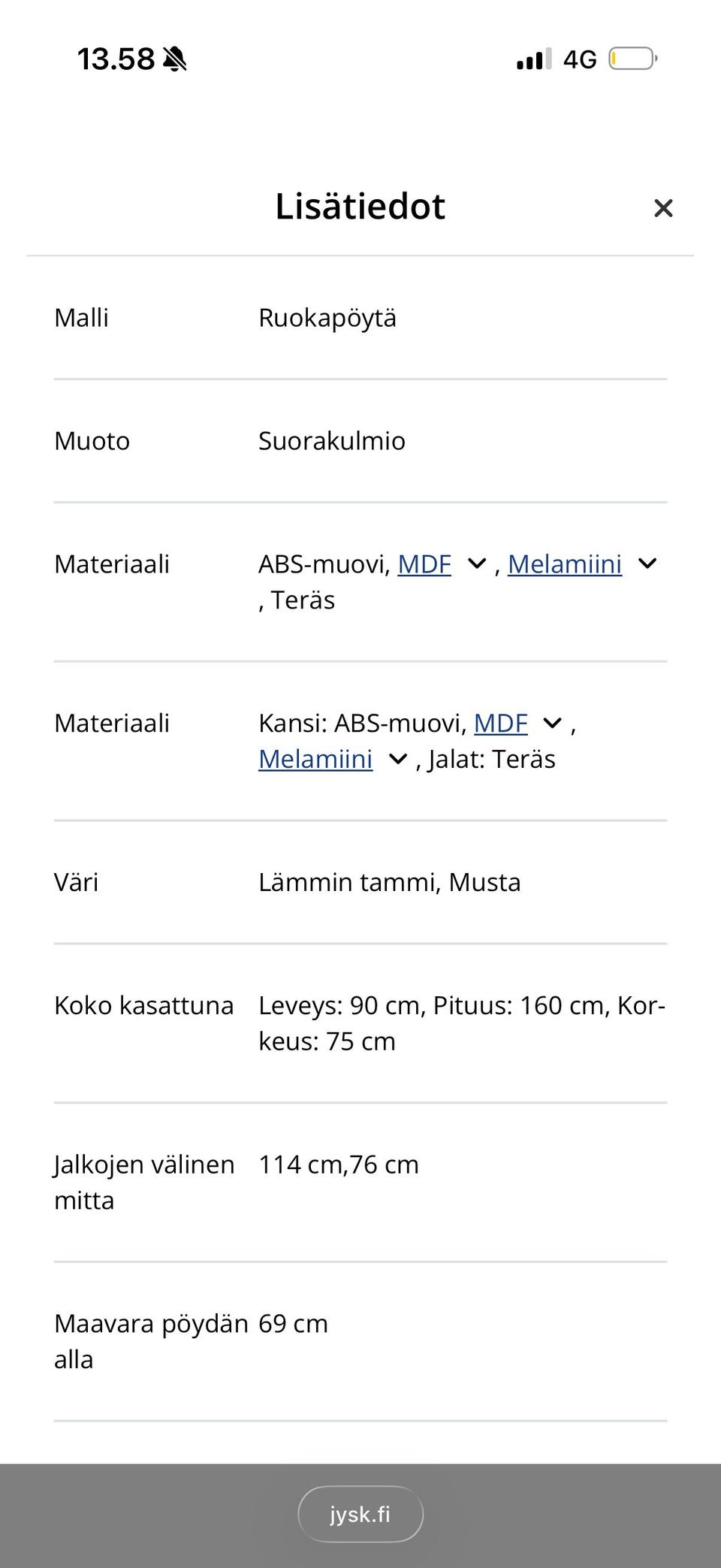Tap the MDF link in the Kansi row
The image size is (721, 1568).
coord(501,724)
